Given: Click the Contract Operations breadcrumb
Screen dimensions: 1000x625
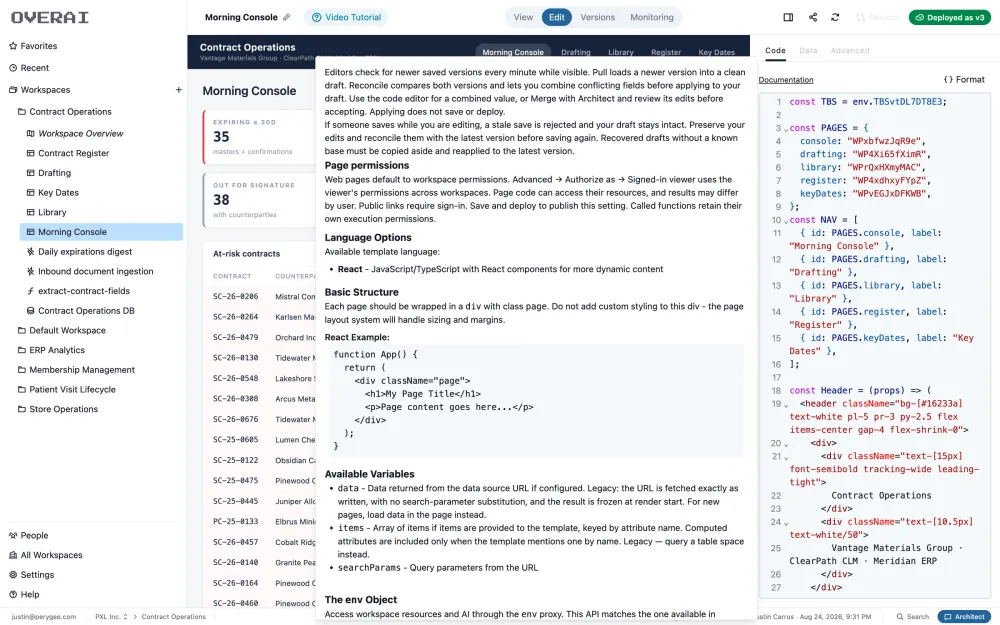Looking at the screenshot, I should [173, 617].
